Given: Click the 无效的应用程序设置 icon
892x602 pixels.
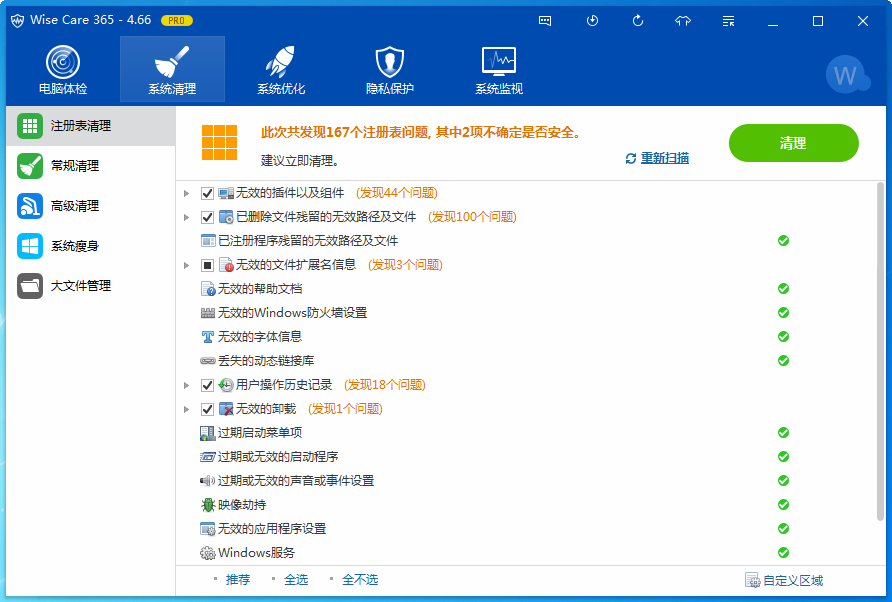Looking at the screenshot, I should [208, 529].
